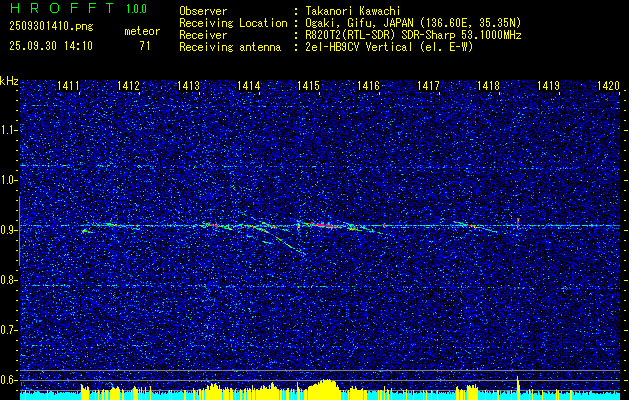Click antenna text 2el-HB9CV Vertical
This screenshot has height=400, width=629.
(x=358, y=47)
